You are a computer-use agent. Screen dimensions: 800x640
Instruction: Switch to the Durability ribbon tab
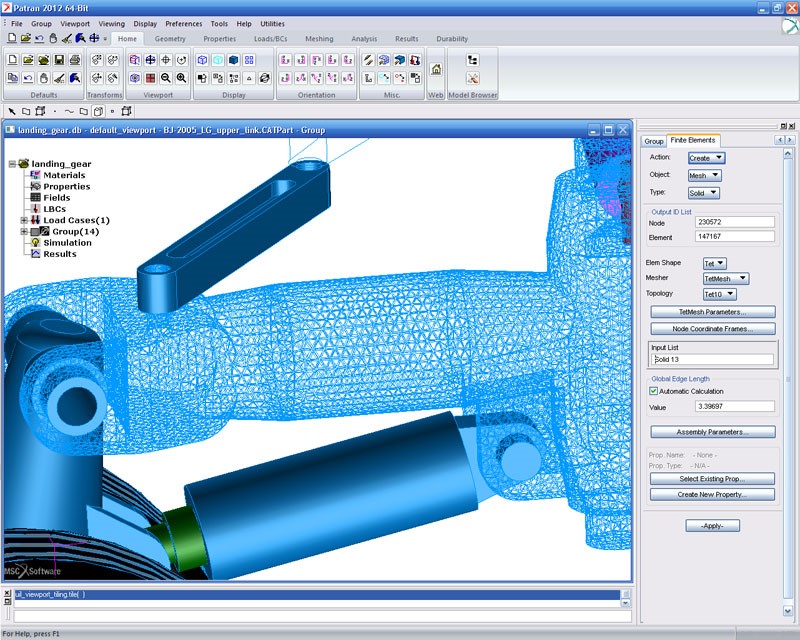[x=452, y=39]
